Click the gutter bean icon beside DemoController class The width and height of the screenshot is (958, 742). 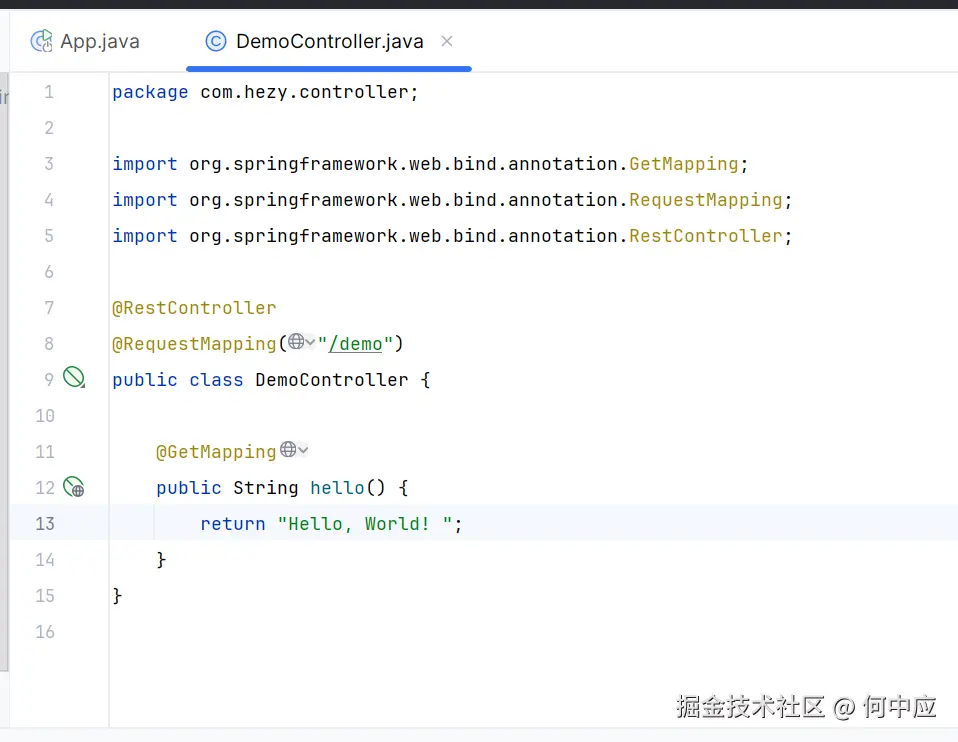pyautogui.click(x=74, y=378)
